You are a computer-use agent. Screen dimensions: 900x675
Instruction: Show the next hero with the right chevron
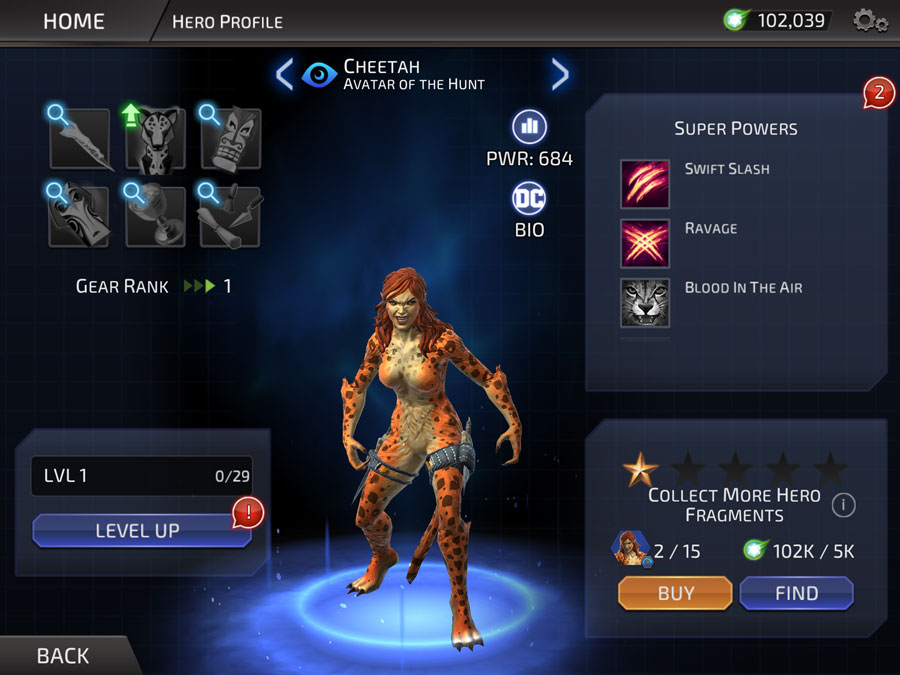[560, 75]
